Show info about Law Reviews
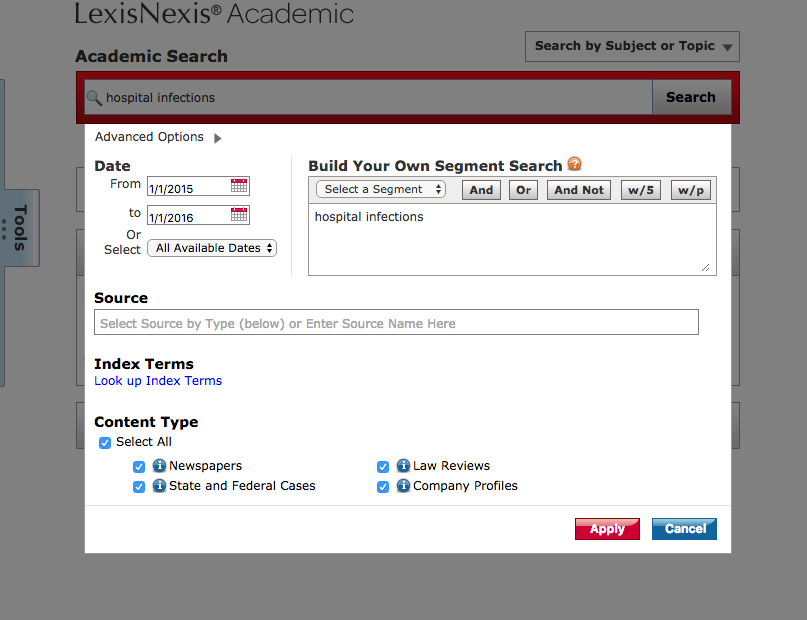Viewport: 807px width, 620px height. 403,466
